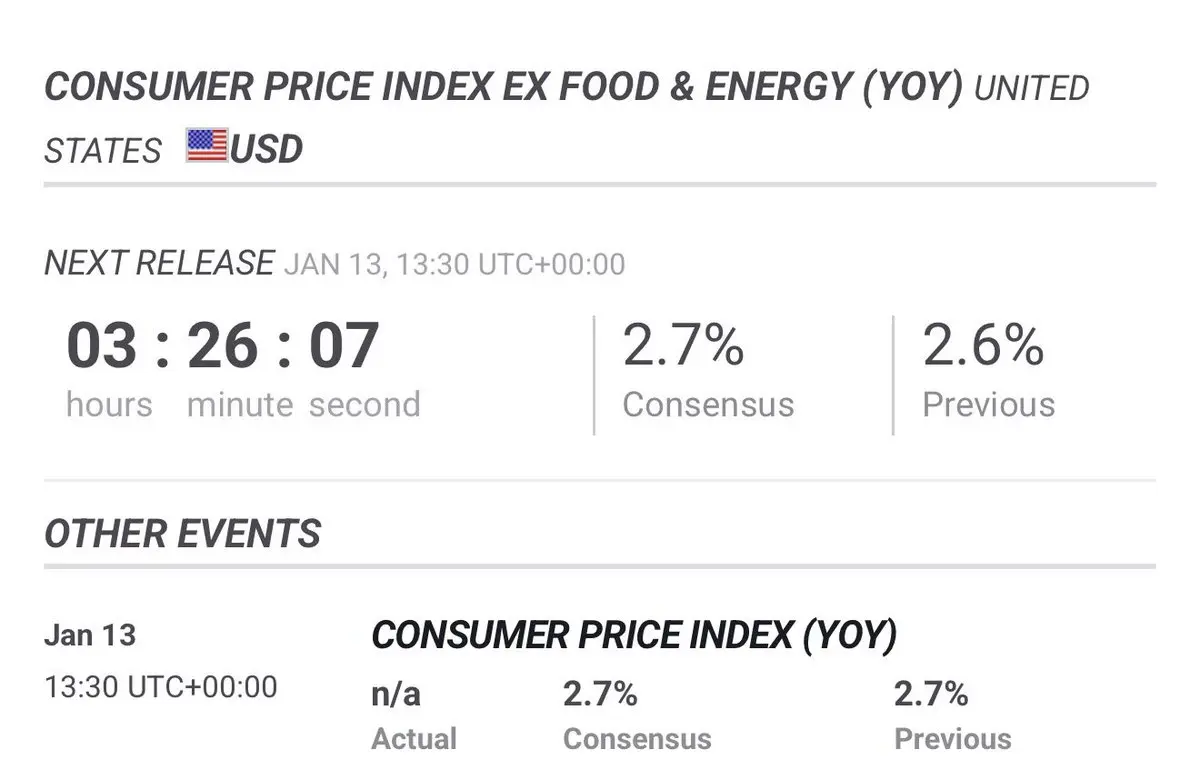Select the USD currency label
1200x770 pixels.
click(266, 149)
